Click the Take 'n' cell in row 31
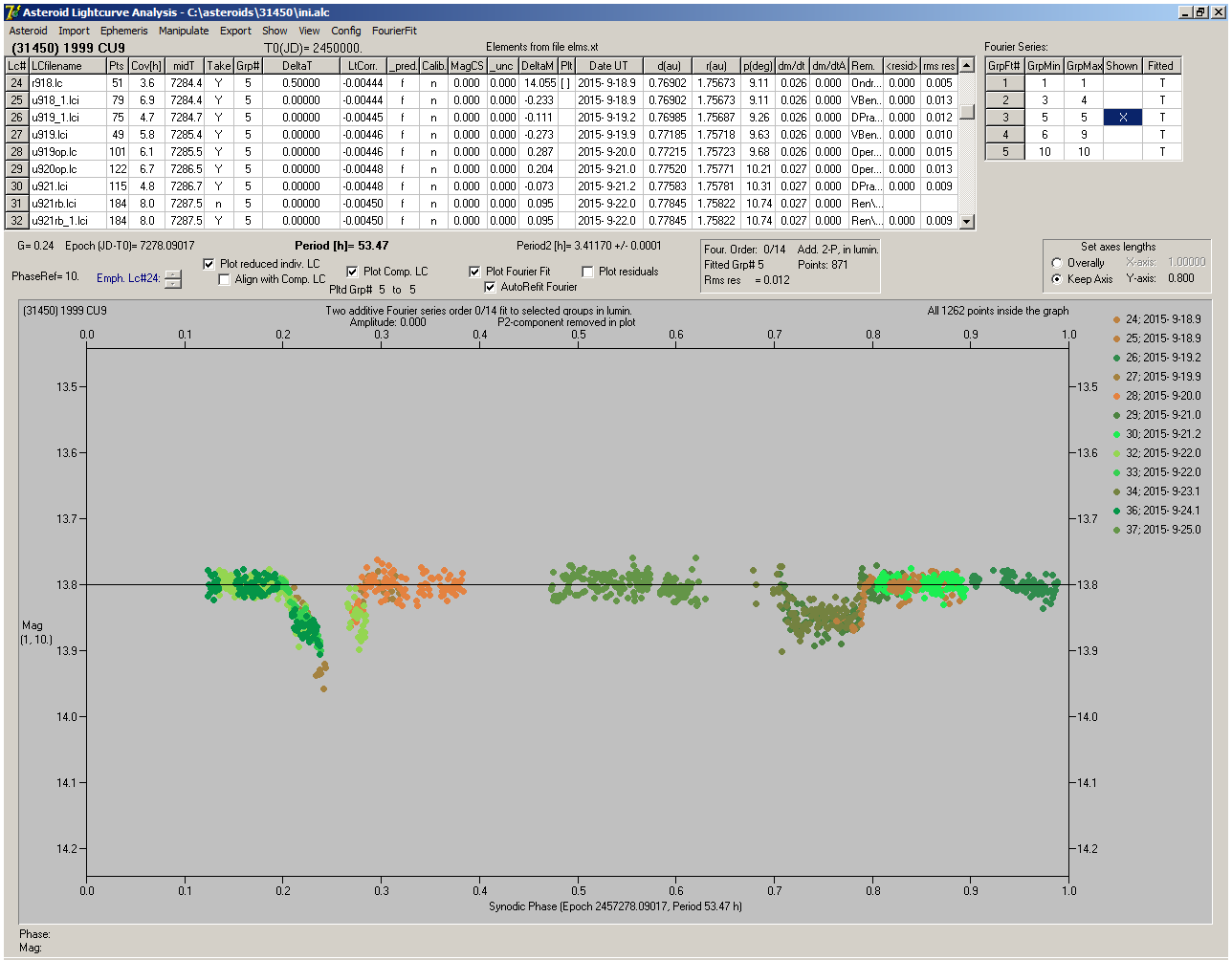This screenshot has width=1232, height=960. 218,204
